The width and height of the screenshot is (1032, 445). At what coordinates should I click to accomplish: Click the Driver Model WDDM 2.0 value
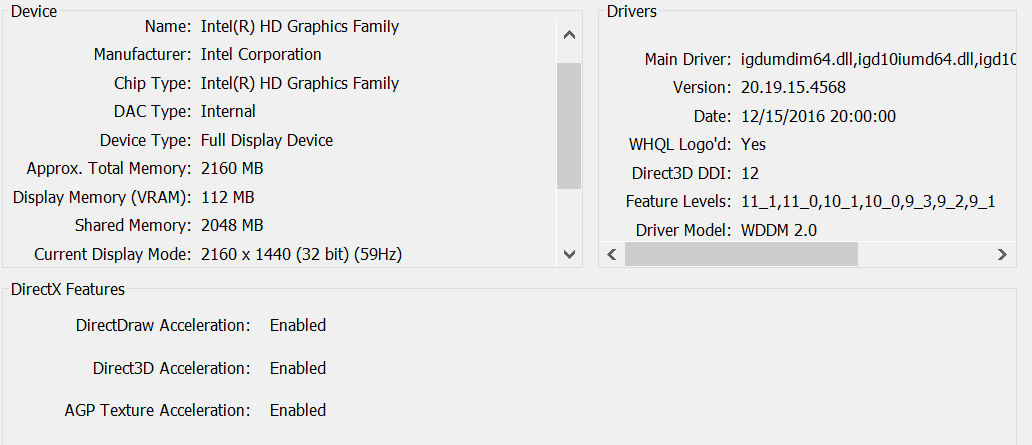(x=779, y=230)
